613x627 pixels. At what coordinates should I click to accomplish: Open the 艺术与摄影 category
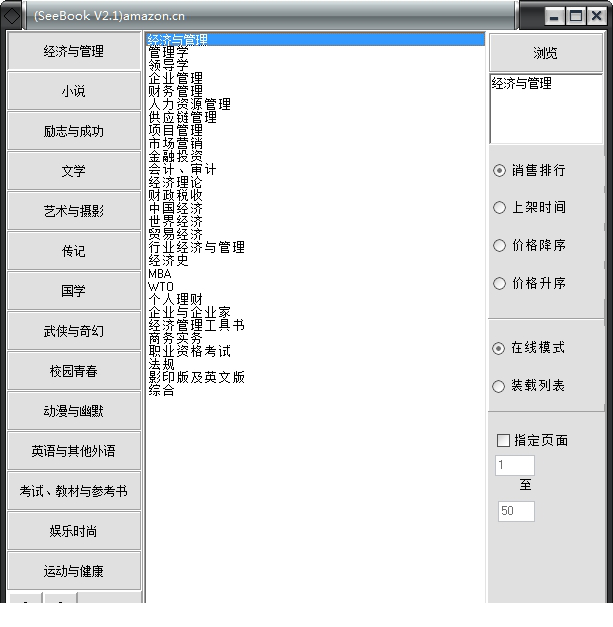[74, 211]
